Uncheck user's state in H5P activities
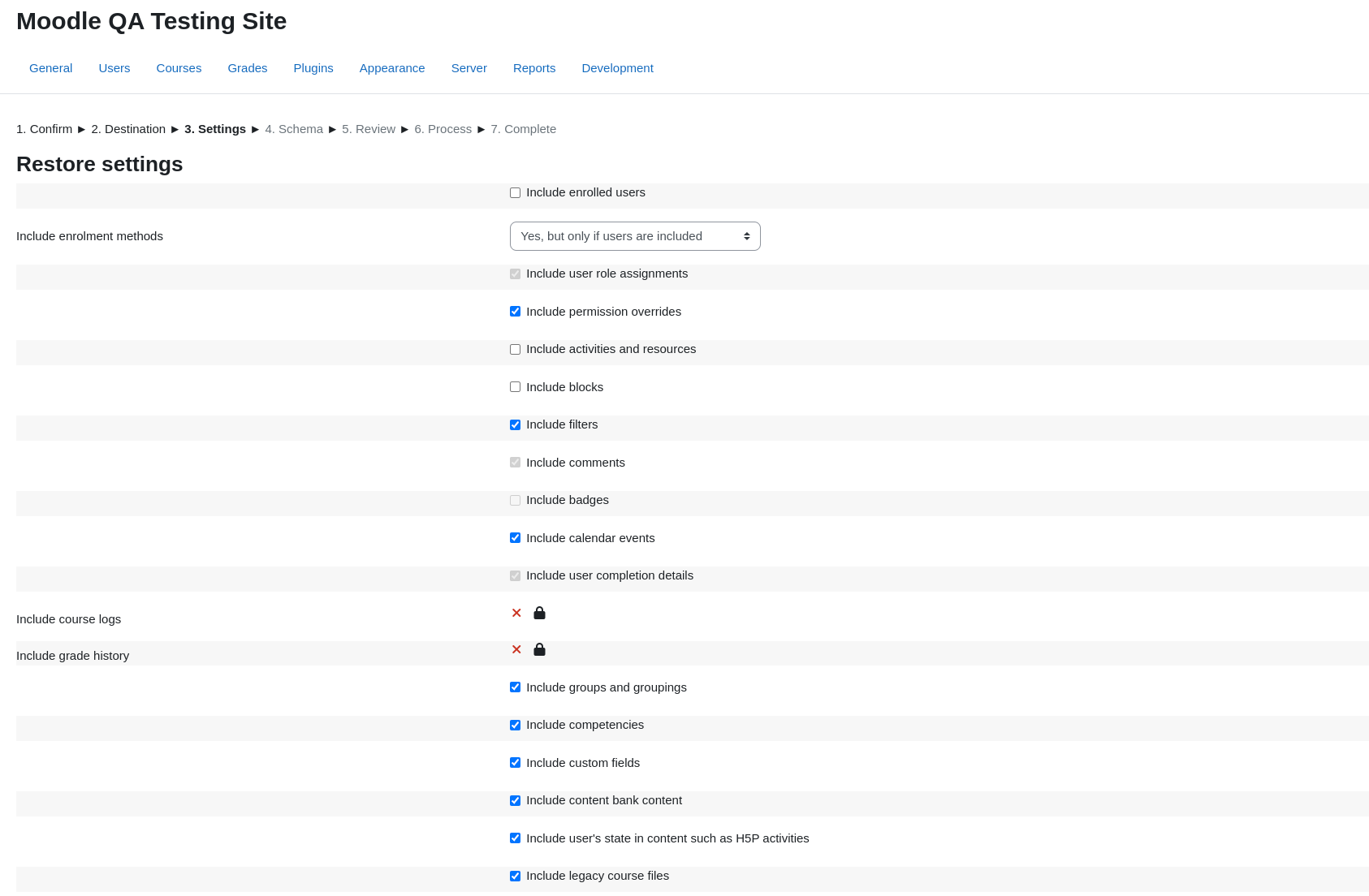Viewport: 1369px width, 896px height. 515,838
